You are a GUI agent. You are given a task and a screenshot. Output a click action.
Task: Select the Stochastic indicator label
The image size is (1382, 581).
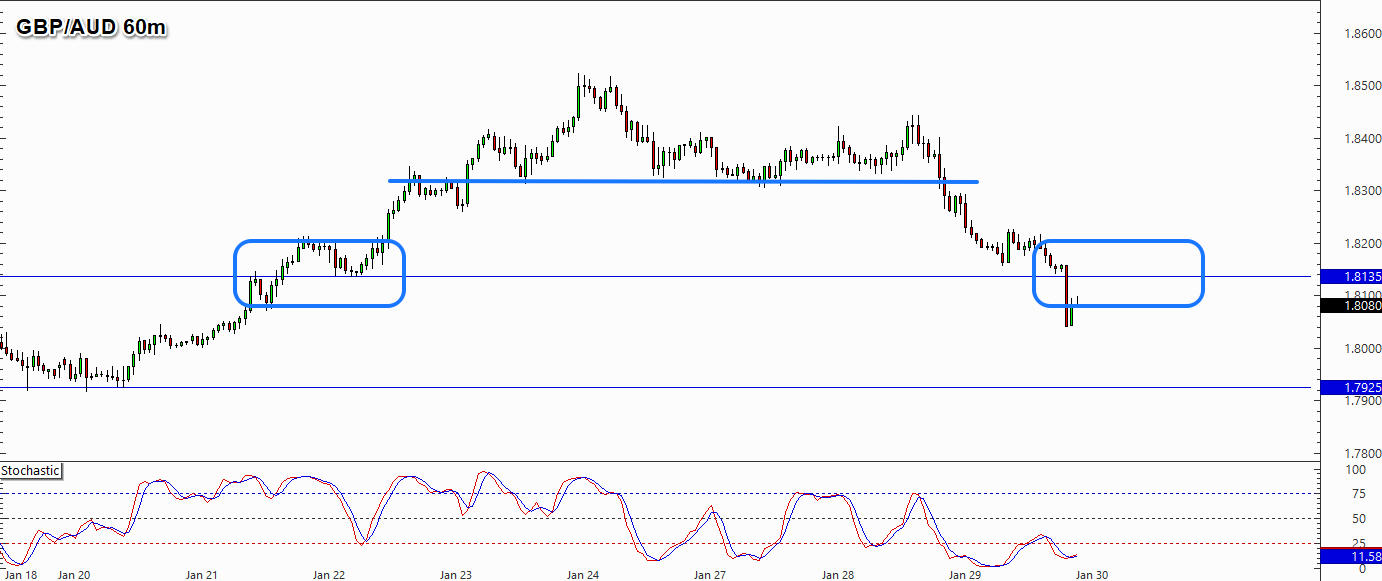pyautogui.click(x=31, y=470)
